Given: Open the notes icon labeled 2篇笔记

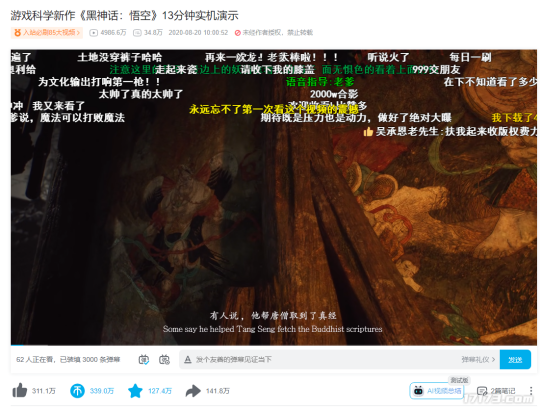Looking at the screenshot, I should tap(481, 391).
